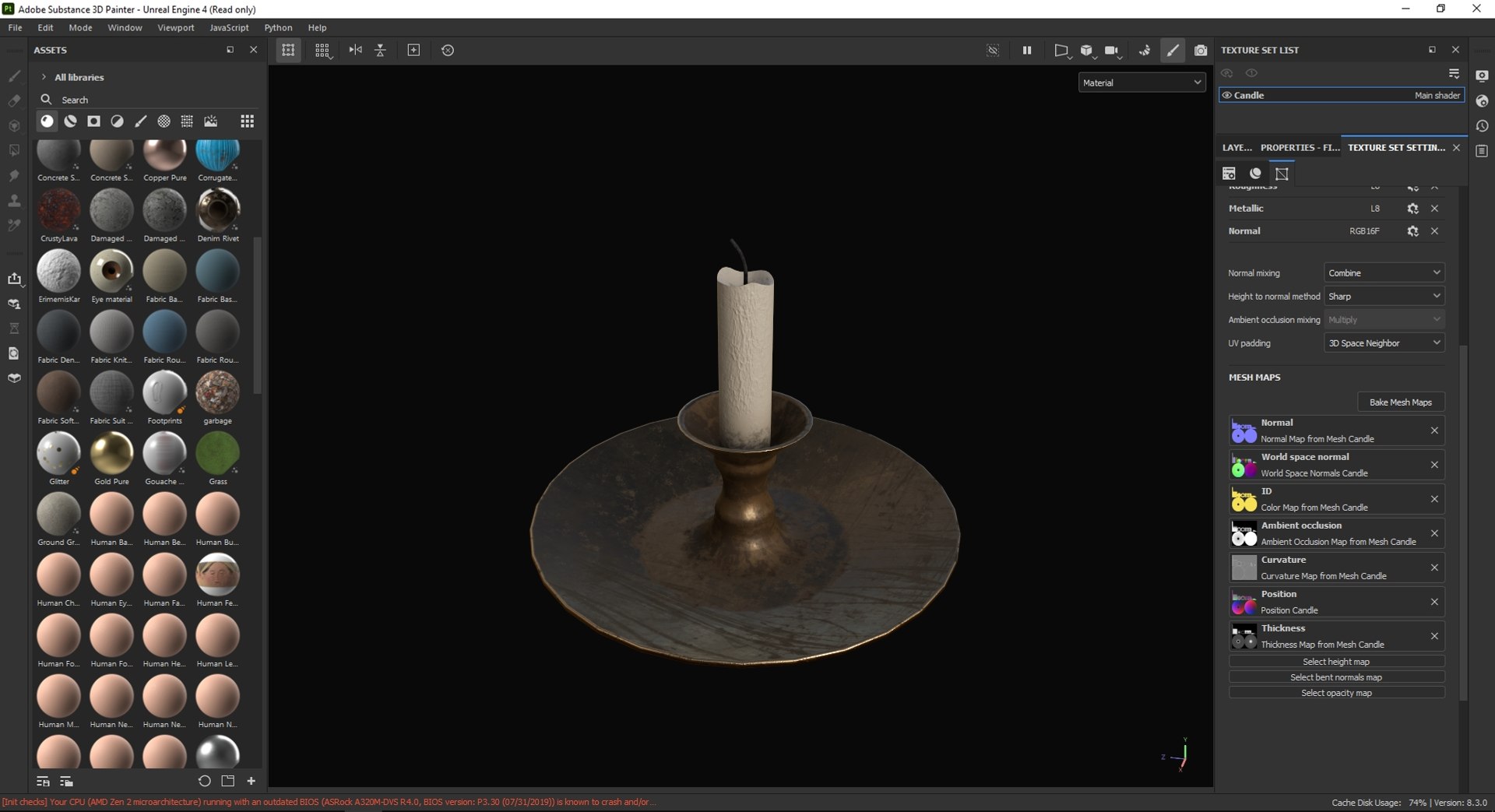The image size is (1495, 812).
Task: Click the Ambient occlusion mesh map thumbnail
Action: [1244, 533]
